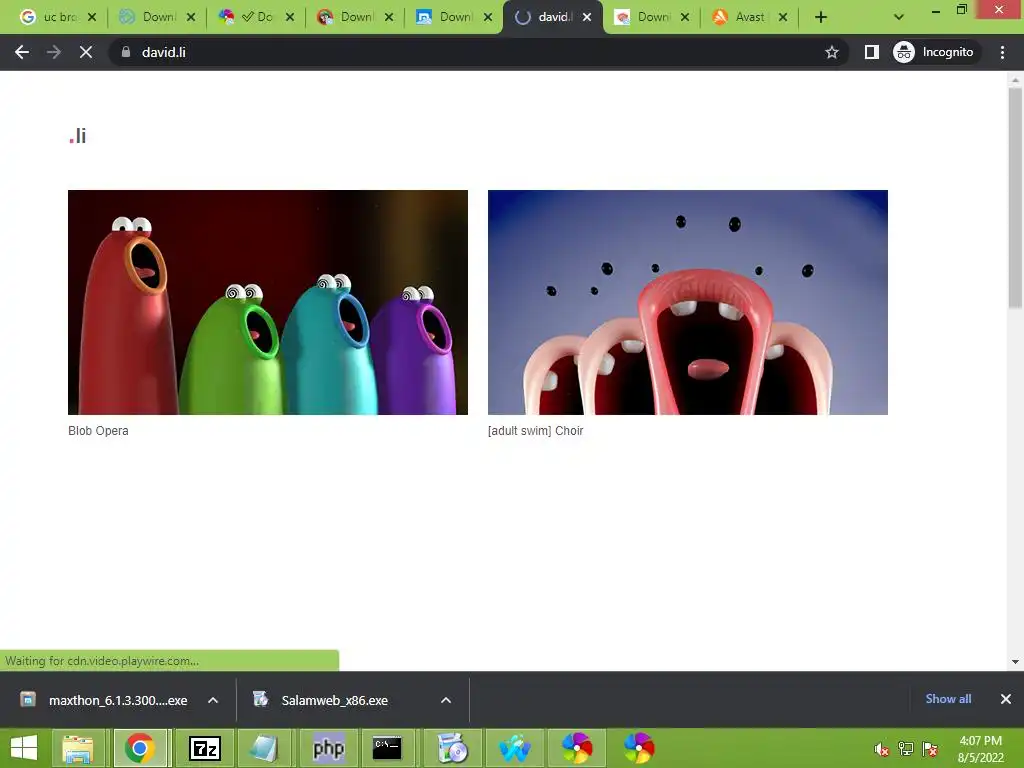Expand options for maxthon download
The height and width of the screenshot is (768, 1024).
pos(213,700)
